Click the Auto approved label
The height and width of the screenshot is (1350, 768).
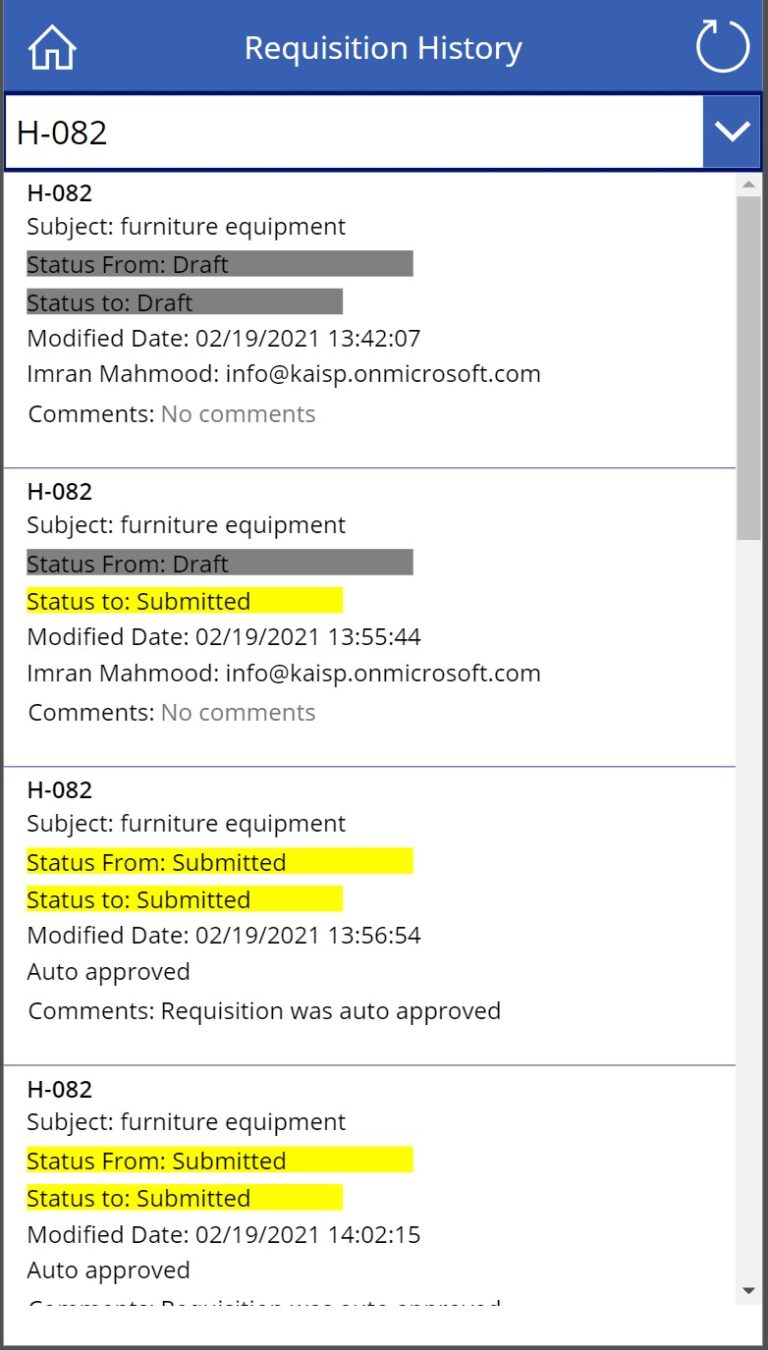(x=108, y=971)
